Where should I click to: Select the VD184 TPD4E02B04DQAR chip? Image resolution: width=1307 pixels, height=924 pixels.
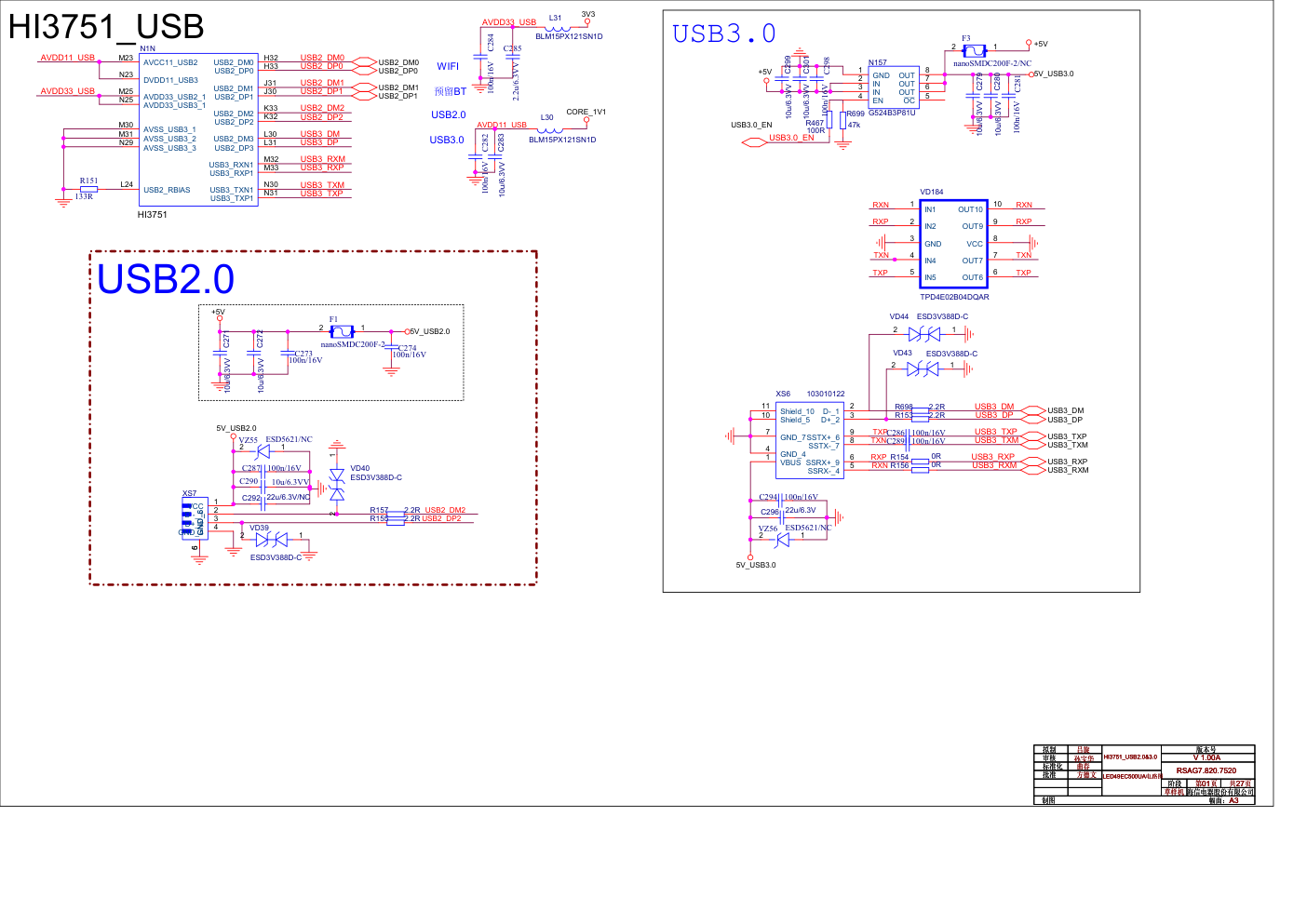point(953,243)
